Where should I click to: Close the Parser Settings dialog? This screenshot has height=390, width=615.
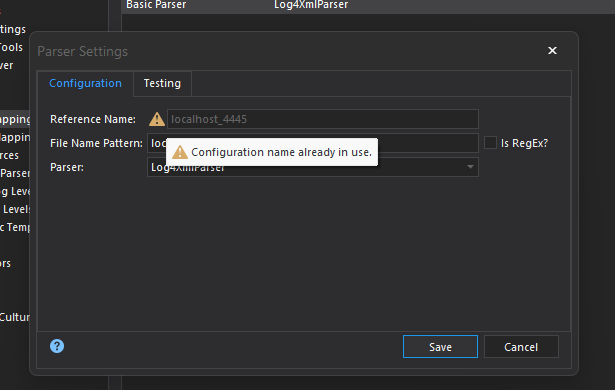click(552, 51)
